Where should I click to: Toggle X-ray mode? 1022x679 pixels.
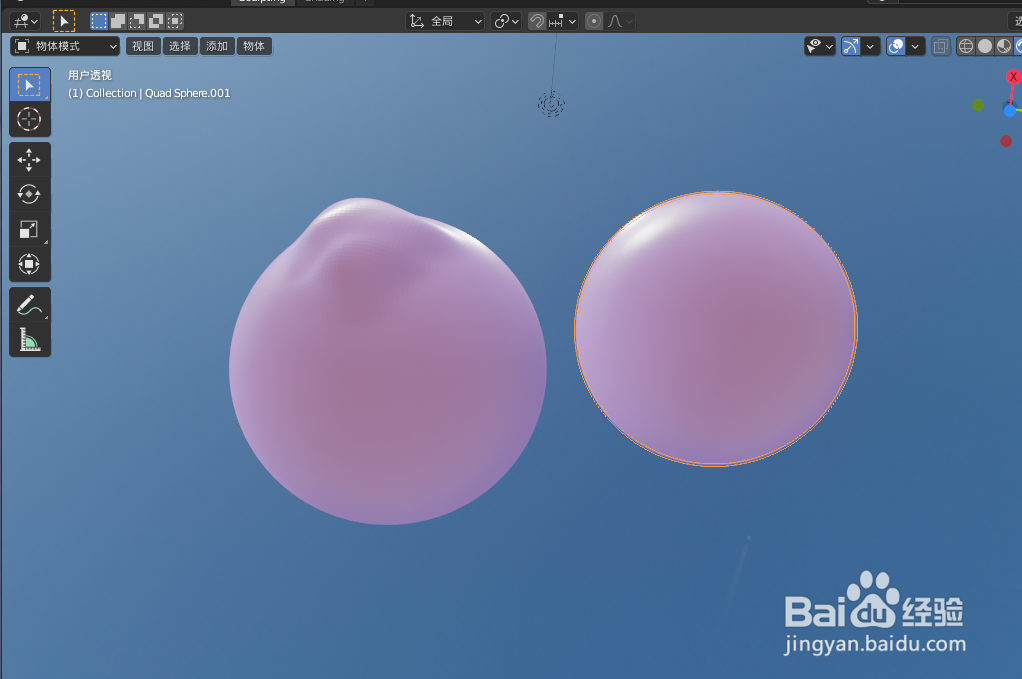coord(941,46)
